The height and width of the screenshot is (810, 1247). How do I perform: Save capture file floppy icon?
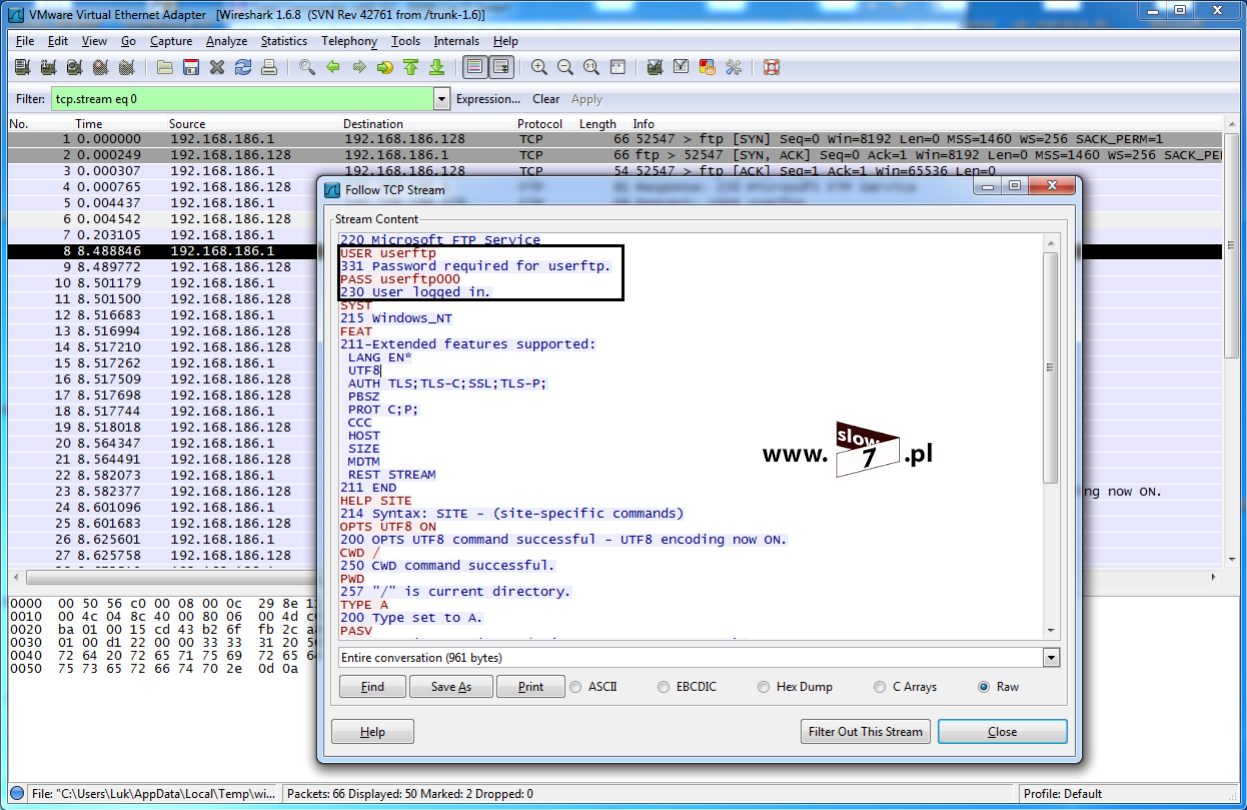click(191, 67)
